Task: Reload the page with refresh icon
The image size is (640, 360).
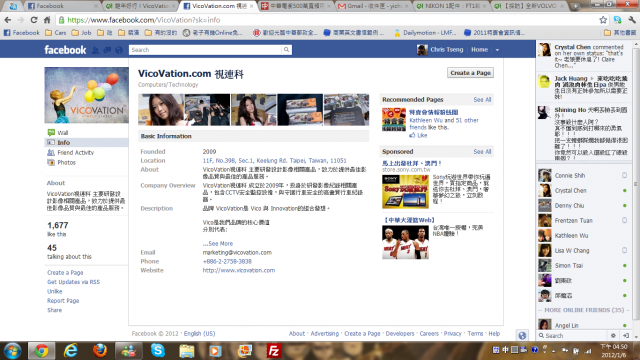Action: click(x=34, y=20)
